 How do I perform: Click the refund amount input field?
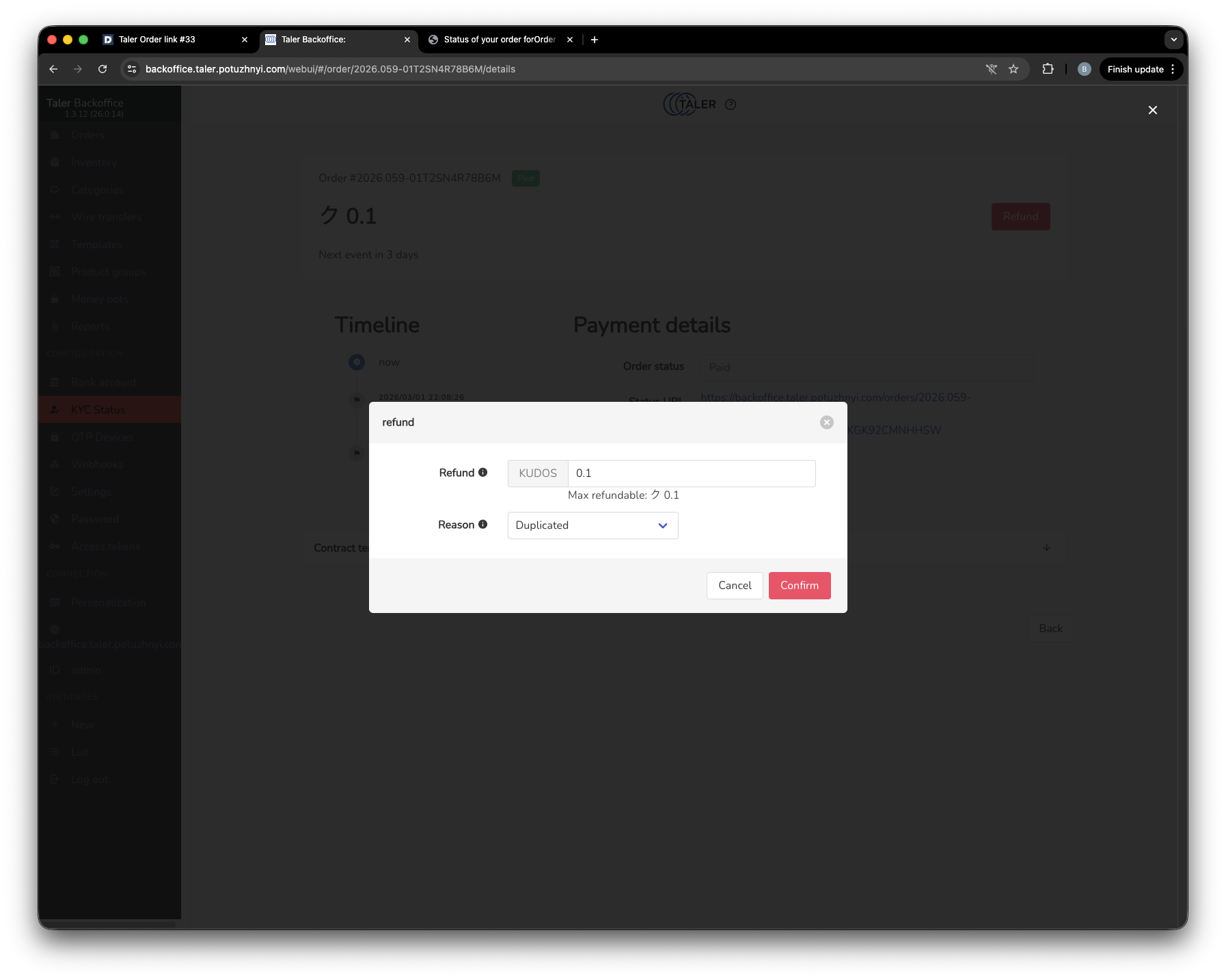[x=691, y=474]
